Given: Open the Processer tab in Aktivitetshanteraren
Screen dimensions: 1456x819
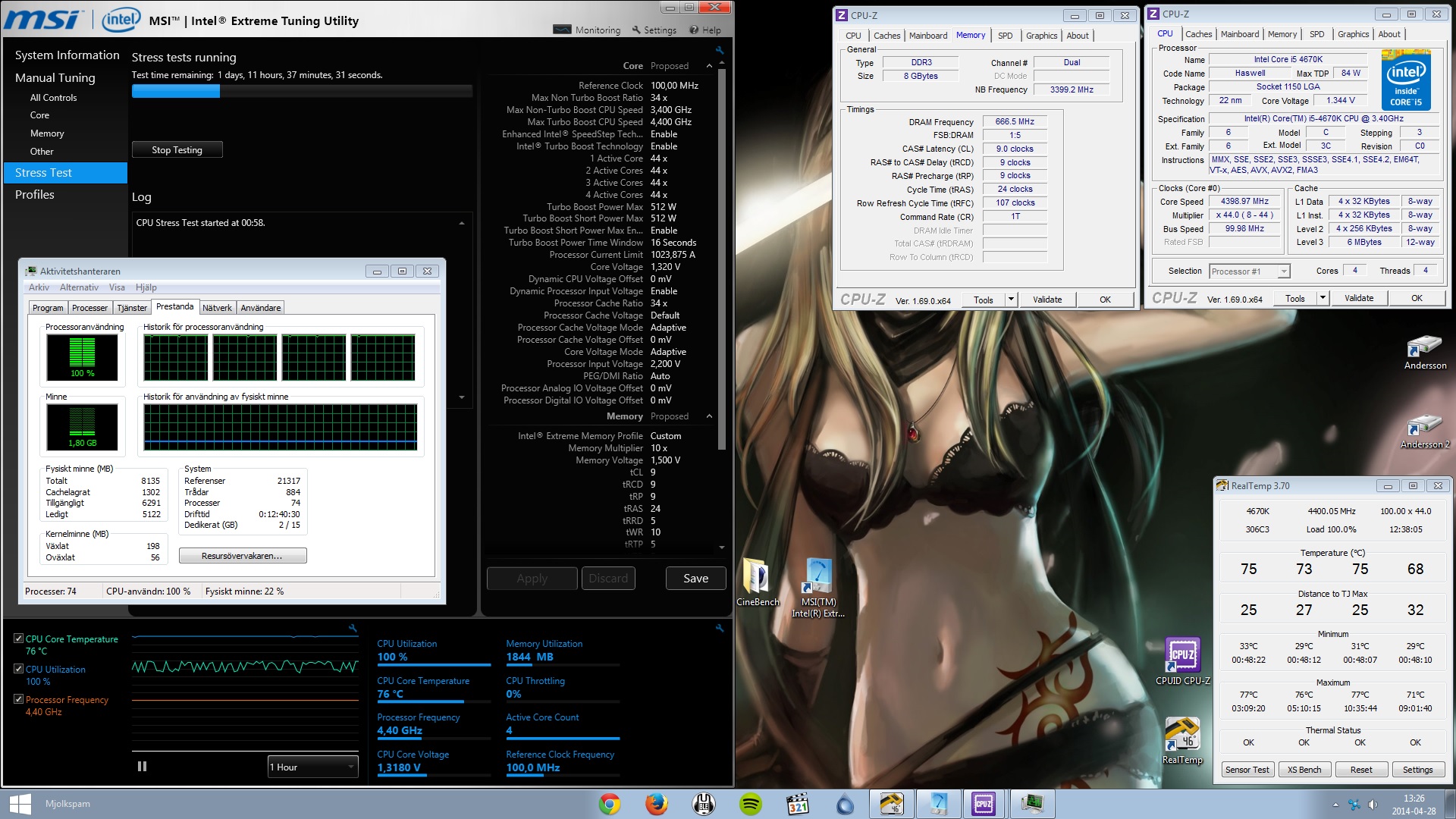Looking at the screenshot, I should [89, 308].
